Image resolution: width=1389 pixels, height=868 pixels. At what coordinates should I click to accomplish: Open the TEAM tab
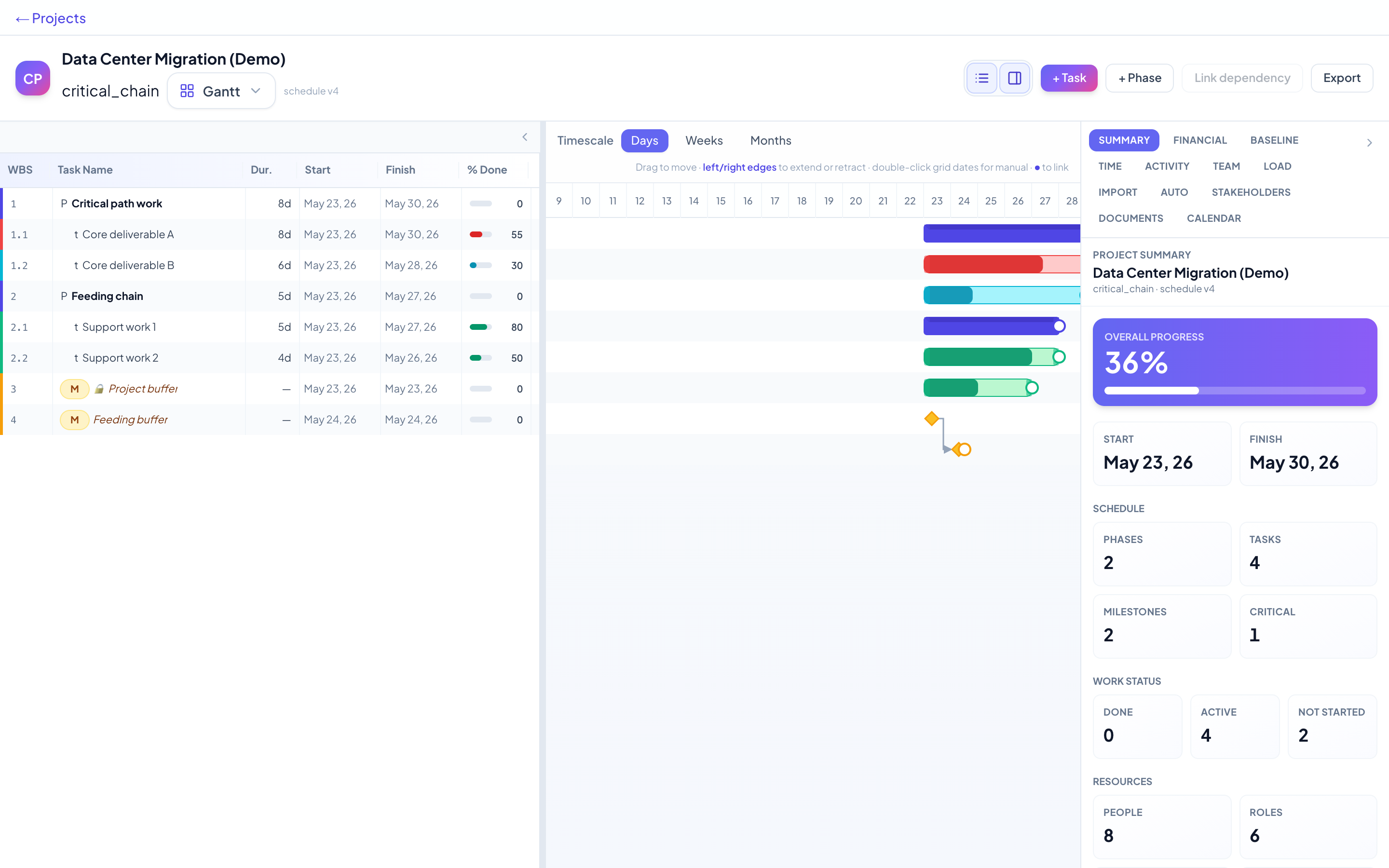click(1226, 166)
